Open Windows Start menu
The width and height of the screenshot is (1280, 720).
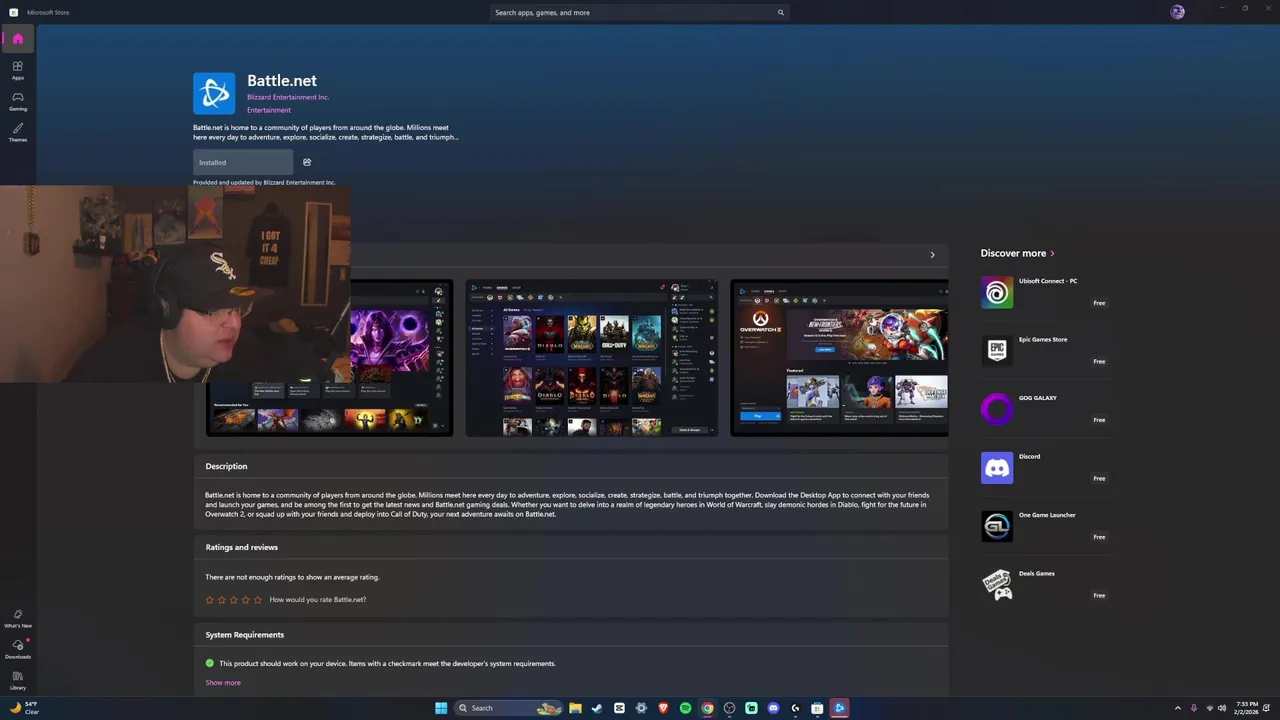point(441,708)
